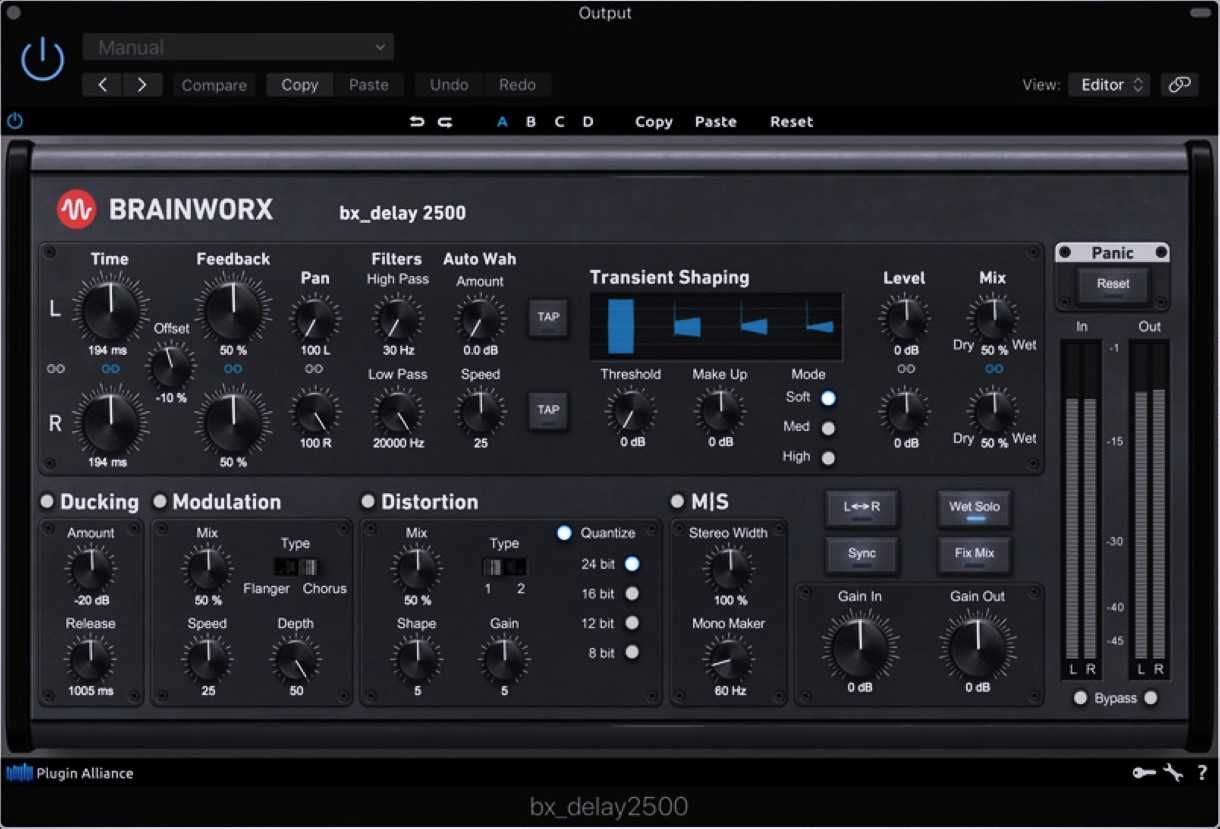
Task: Click the left Bypass indicator
Action: (x=1080, y=698)
